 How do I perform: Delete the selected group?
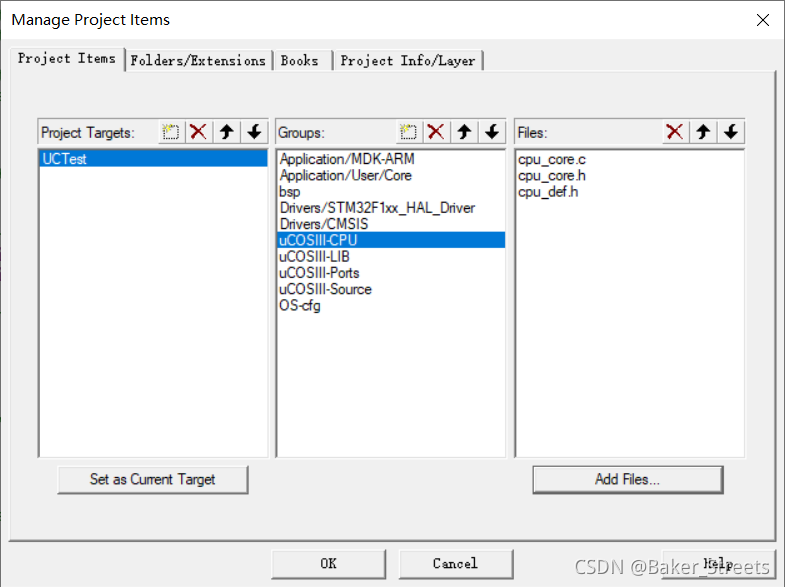tap(436, 133)
